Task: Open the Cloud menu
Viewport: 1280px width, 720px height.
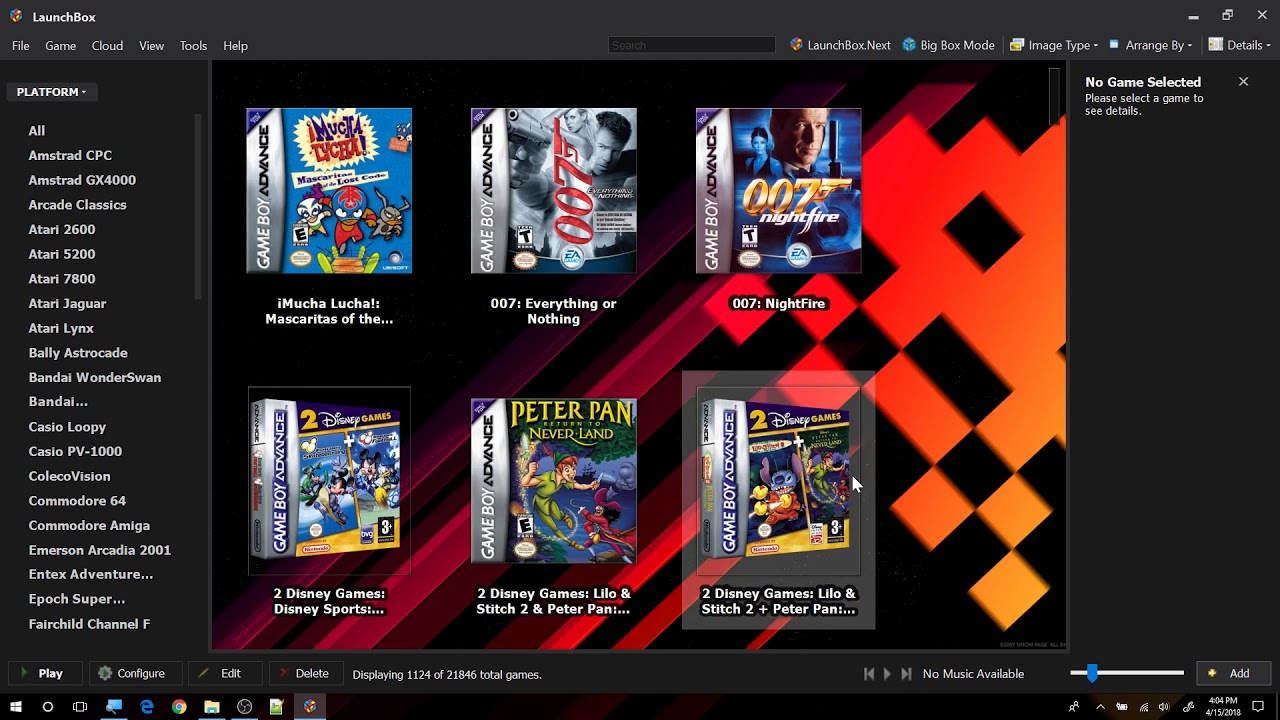Action: (x=107, y=46)
